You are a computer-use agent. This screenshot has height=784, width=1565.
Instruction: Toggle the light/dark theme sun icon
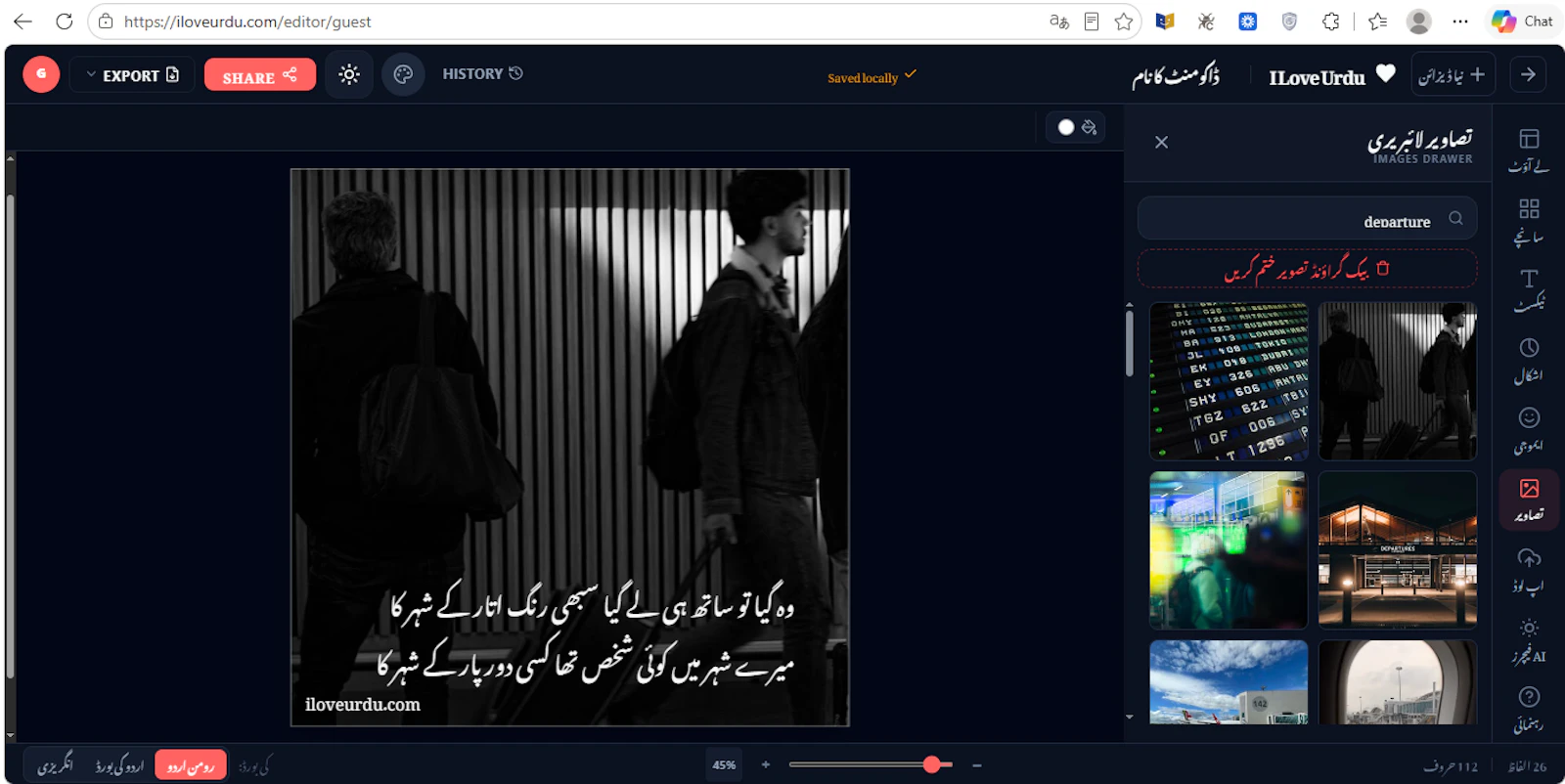click(x=349, y=74)
